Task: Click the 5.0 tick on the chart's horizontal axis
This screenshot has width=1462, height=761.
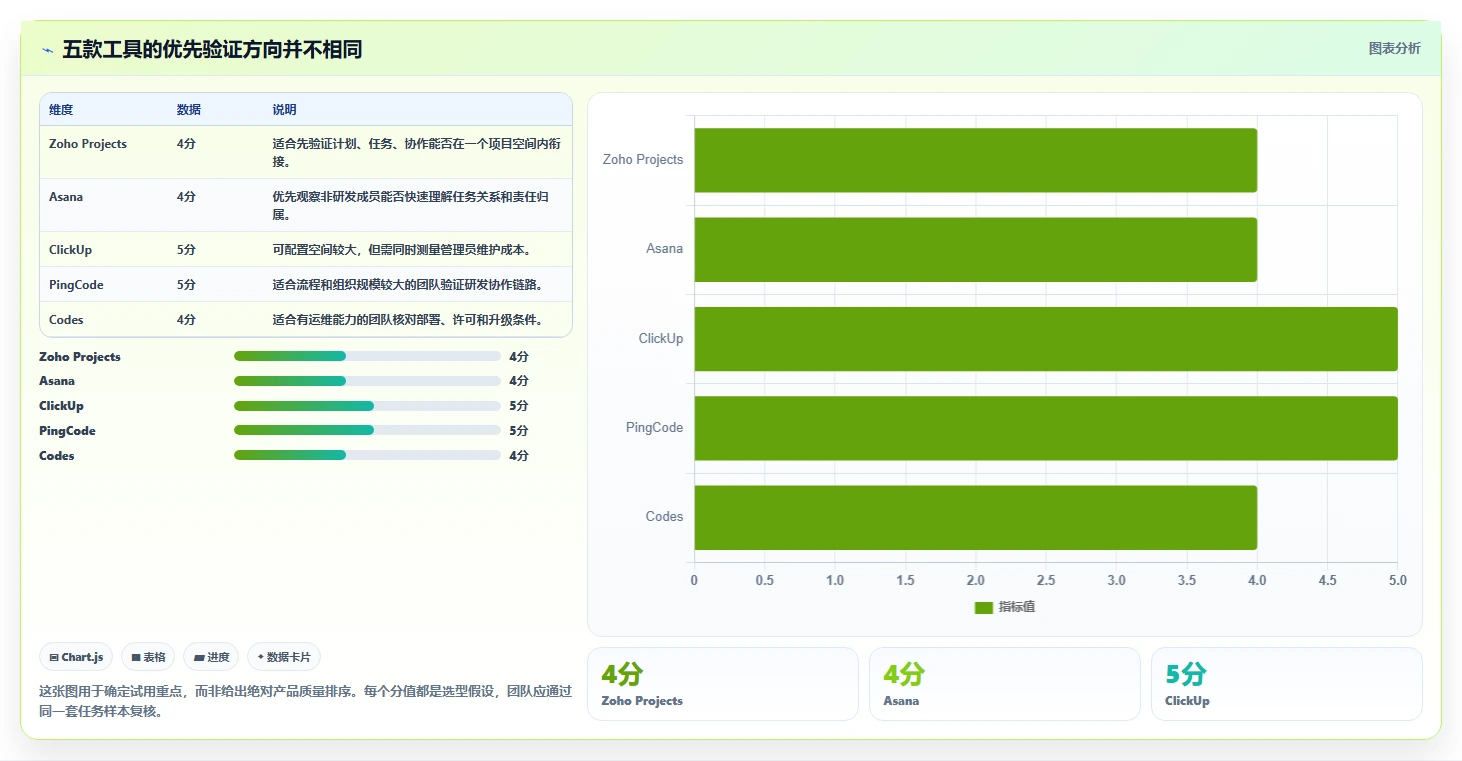Action: (x=1398, y=581)
